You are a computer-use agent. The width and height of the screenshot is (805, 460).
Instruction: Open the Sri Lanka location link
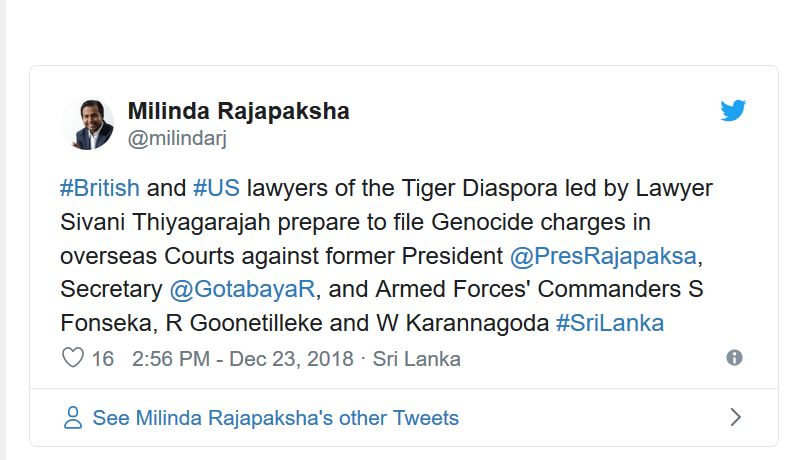click(417, 358)
